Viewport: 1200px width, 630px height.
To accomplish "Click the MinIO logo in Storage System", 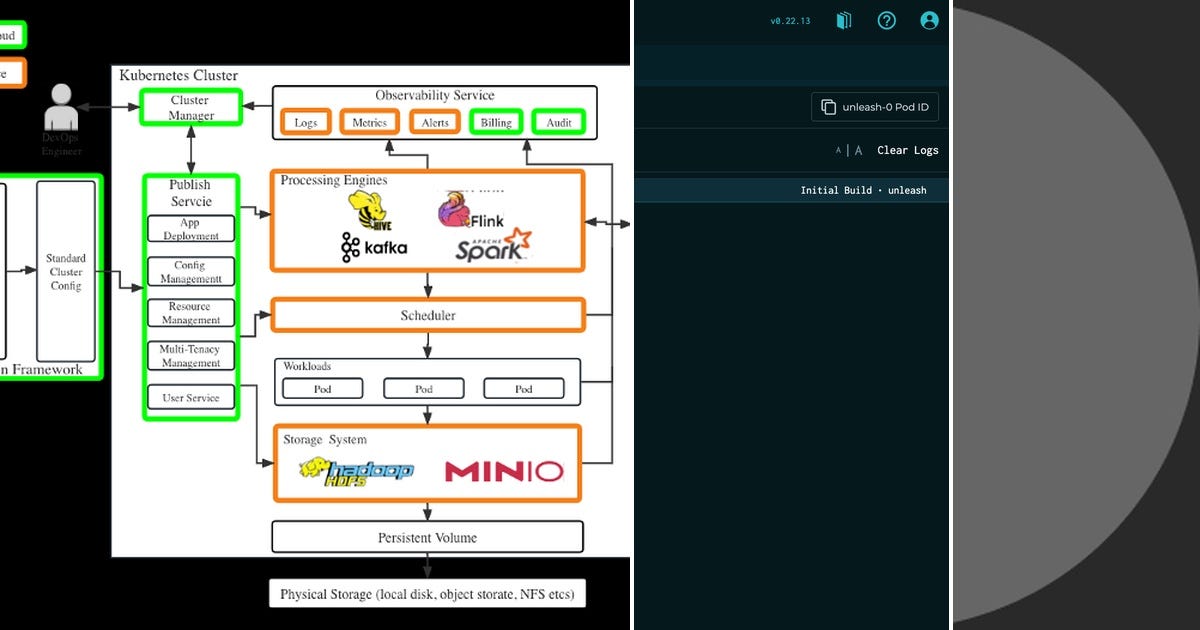I will 504,471.
